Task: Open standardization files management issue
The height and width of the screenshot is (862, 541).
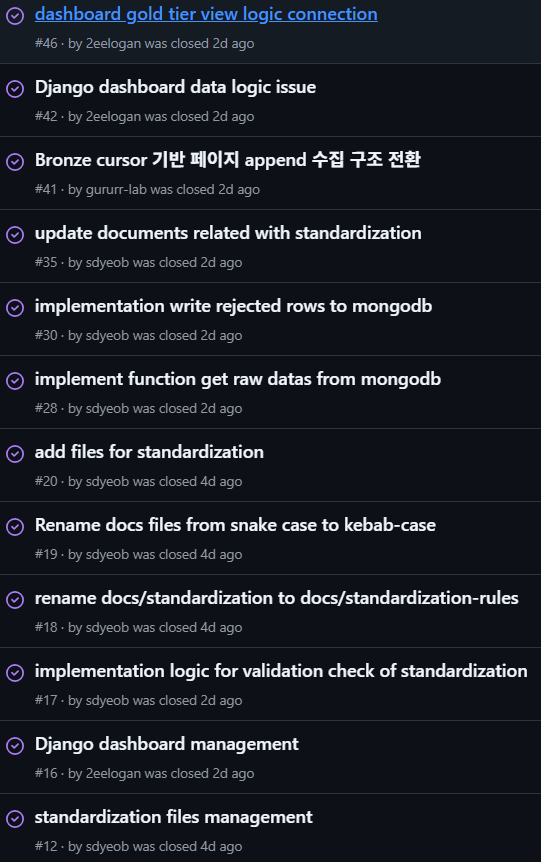Action: pos(174,817)
